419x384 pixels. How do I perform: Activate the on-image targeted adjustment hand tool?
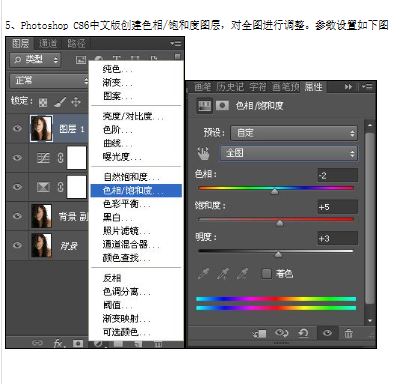[x=203, y=154]
